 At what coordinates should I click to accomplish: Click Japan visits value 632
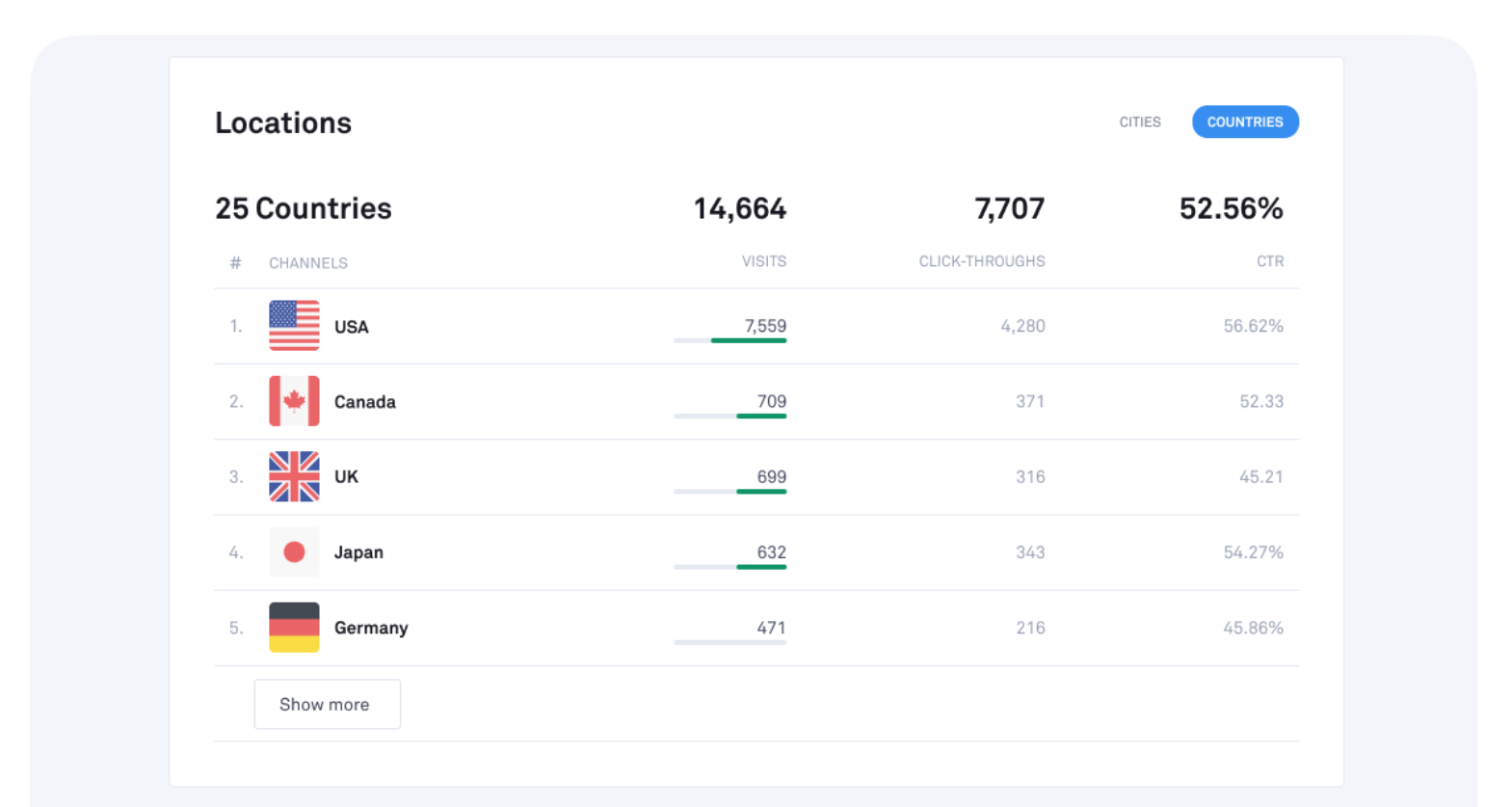pos(772,552)
